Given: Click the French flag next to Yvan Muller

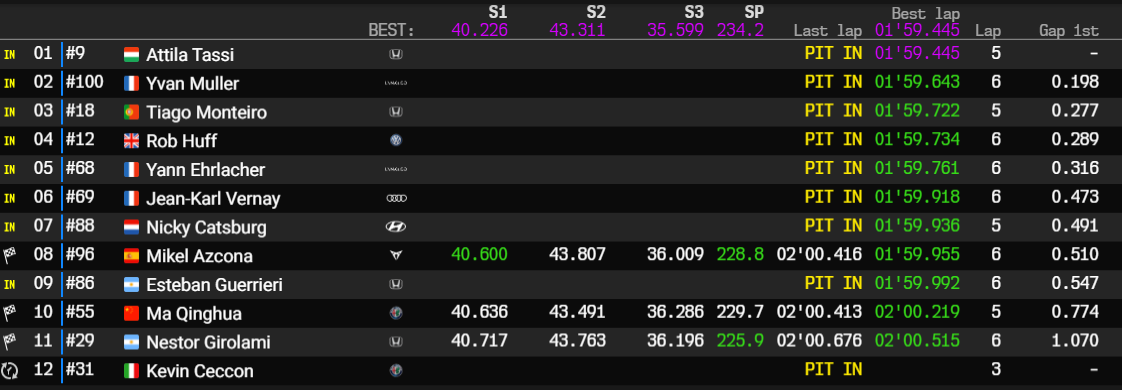Looking at the screenshot, I should pos(131,83).
